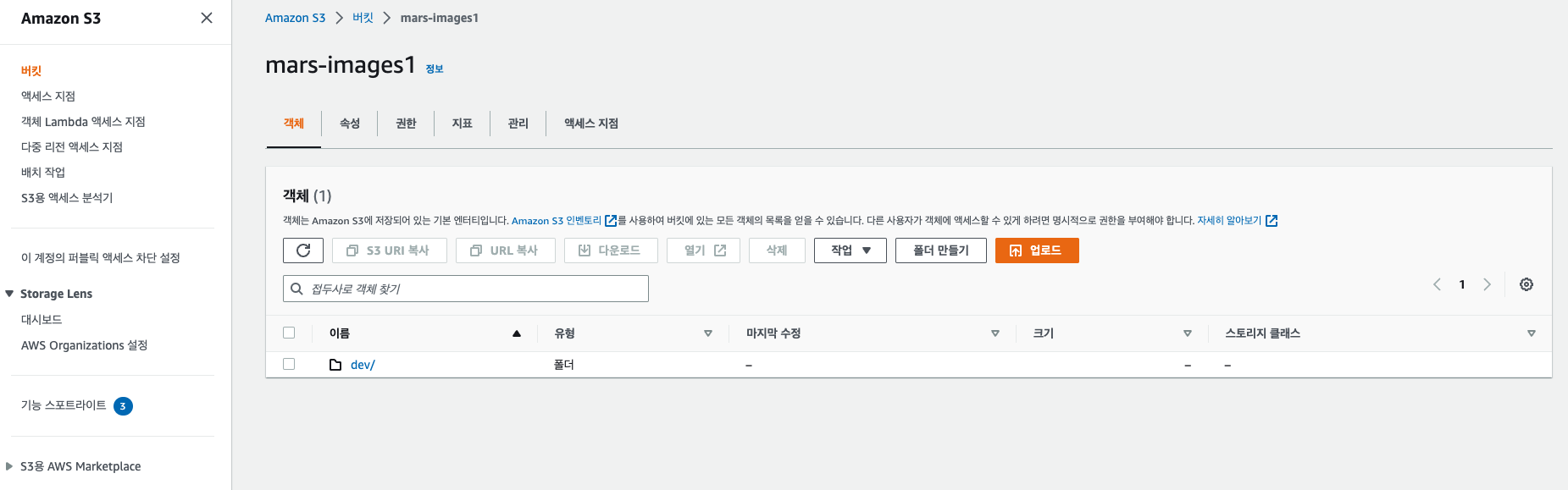The height and width of the screenshot is (490, 1568).
Task: Switch to the 지표 tab
Action: [x=462, y=124]
